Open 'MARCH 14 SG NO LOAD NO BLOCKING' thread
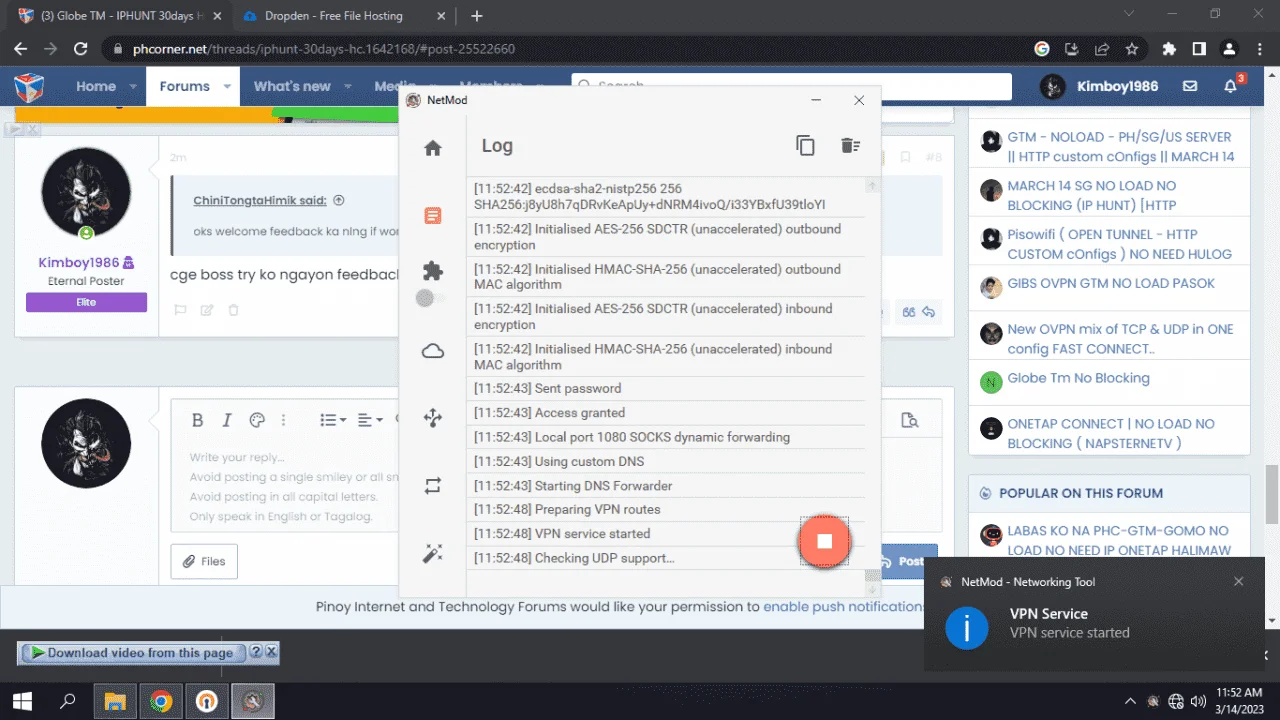1280x720 pixels. tap(1121, 195)
